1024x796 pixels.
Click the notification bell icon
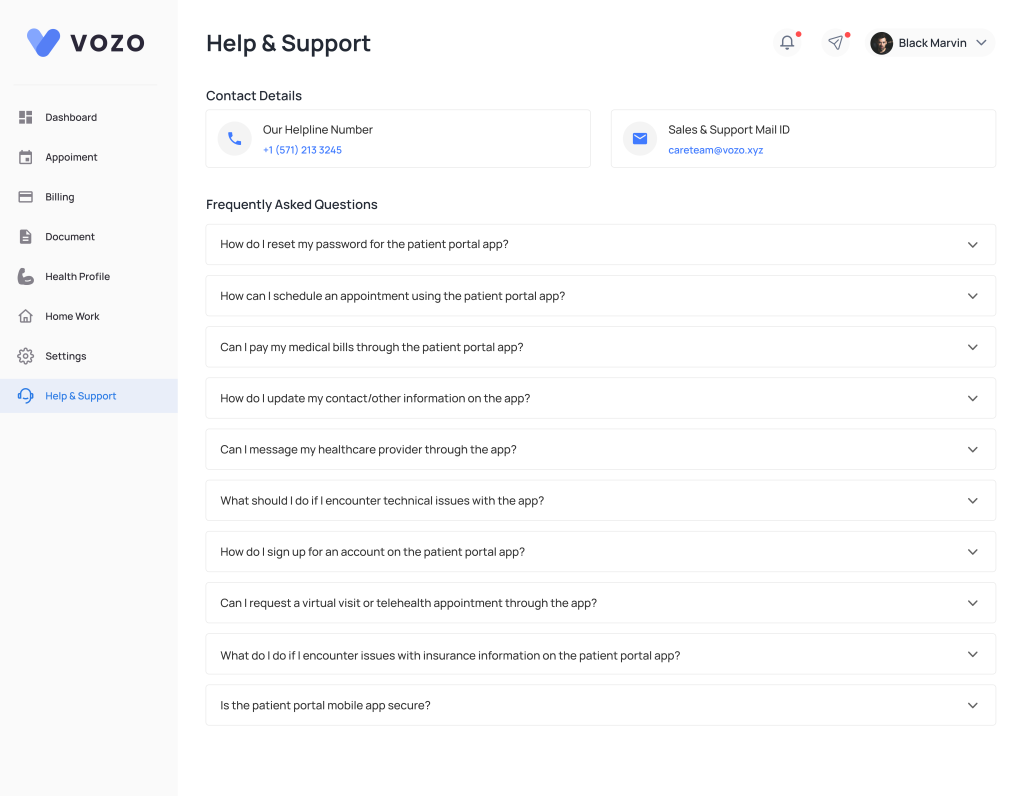pos(788,43)
